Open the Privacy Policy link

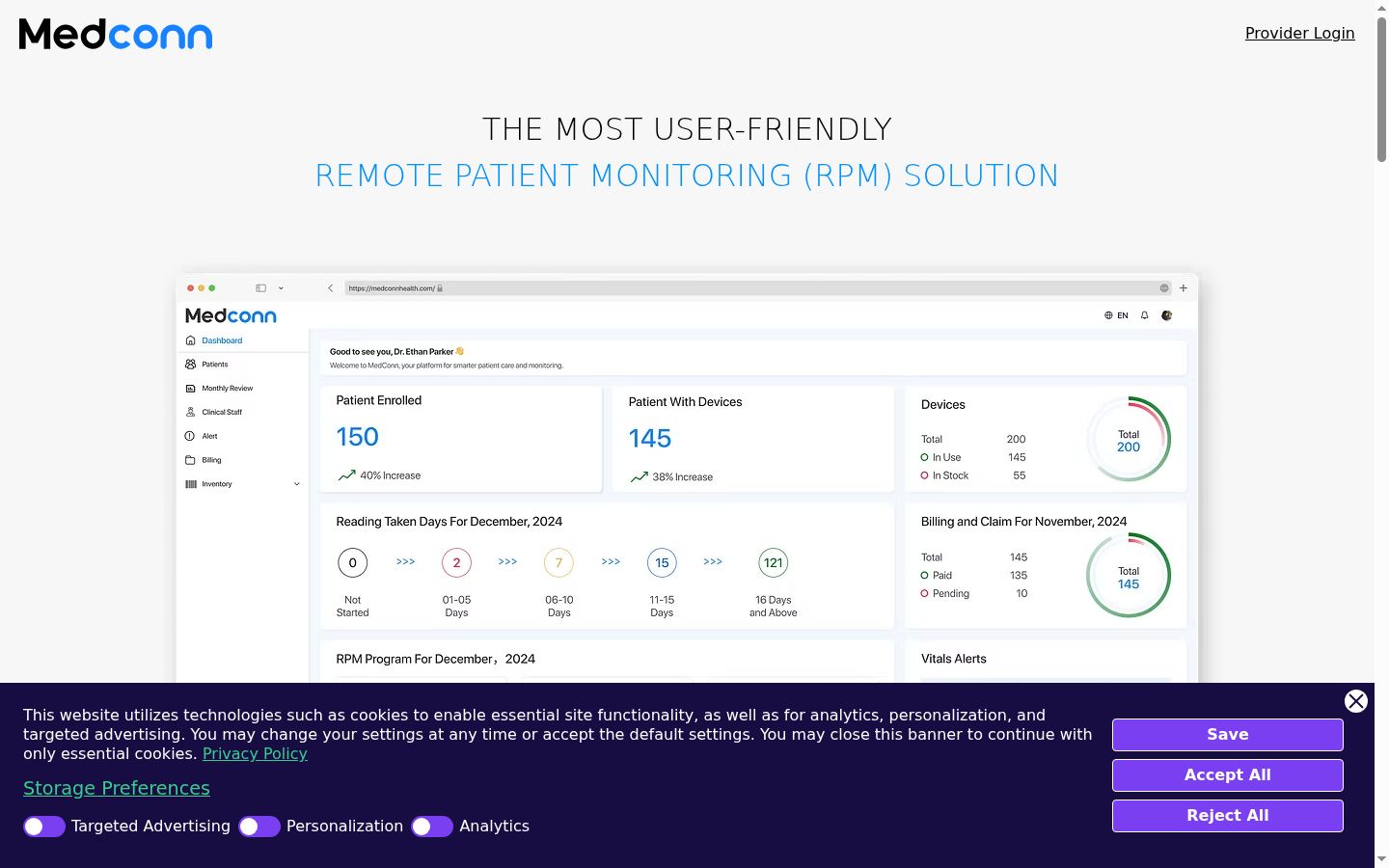tap(255, 754)
